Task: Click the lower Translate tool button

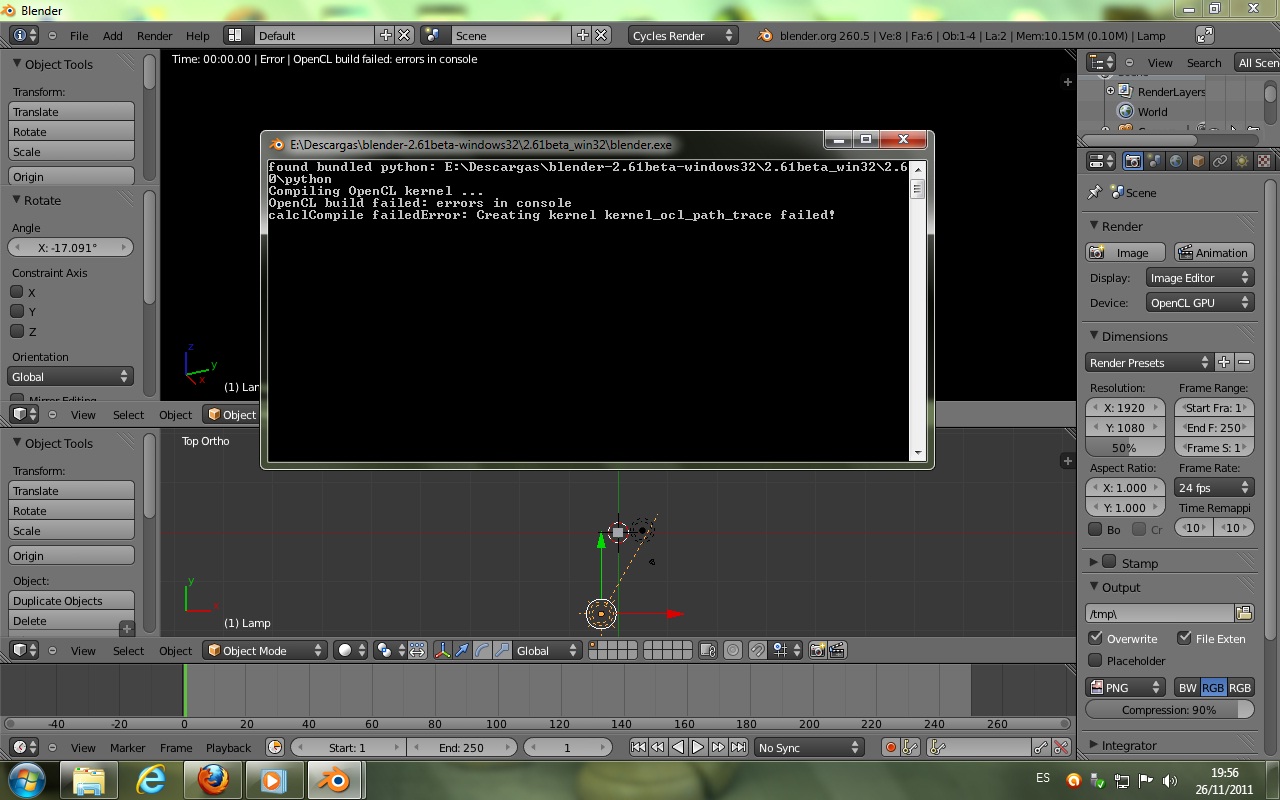Action: coord(72,490)
